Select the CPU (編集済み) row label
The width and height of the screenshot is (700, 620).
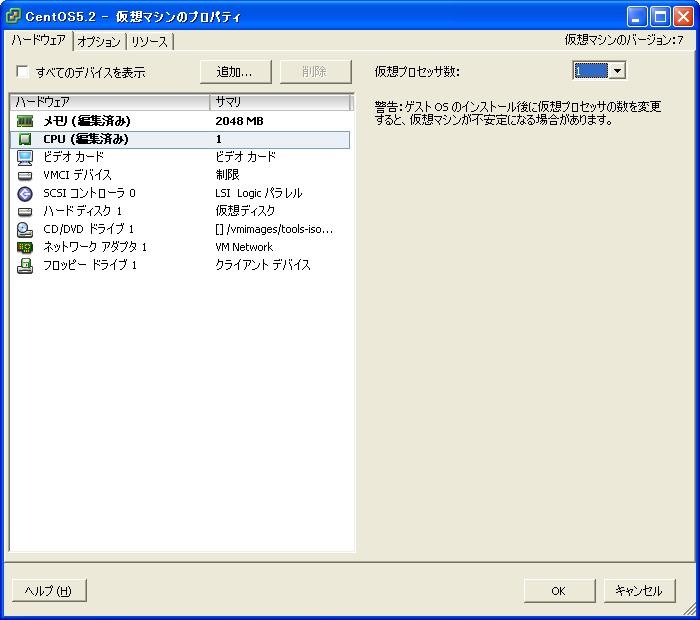tap(86, 139)
